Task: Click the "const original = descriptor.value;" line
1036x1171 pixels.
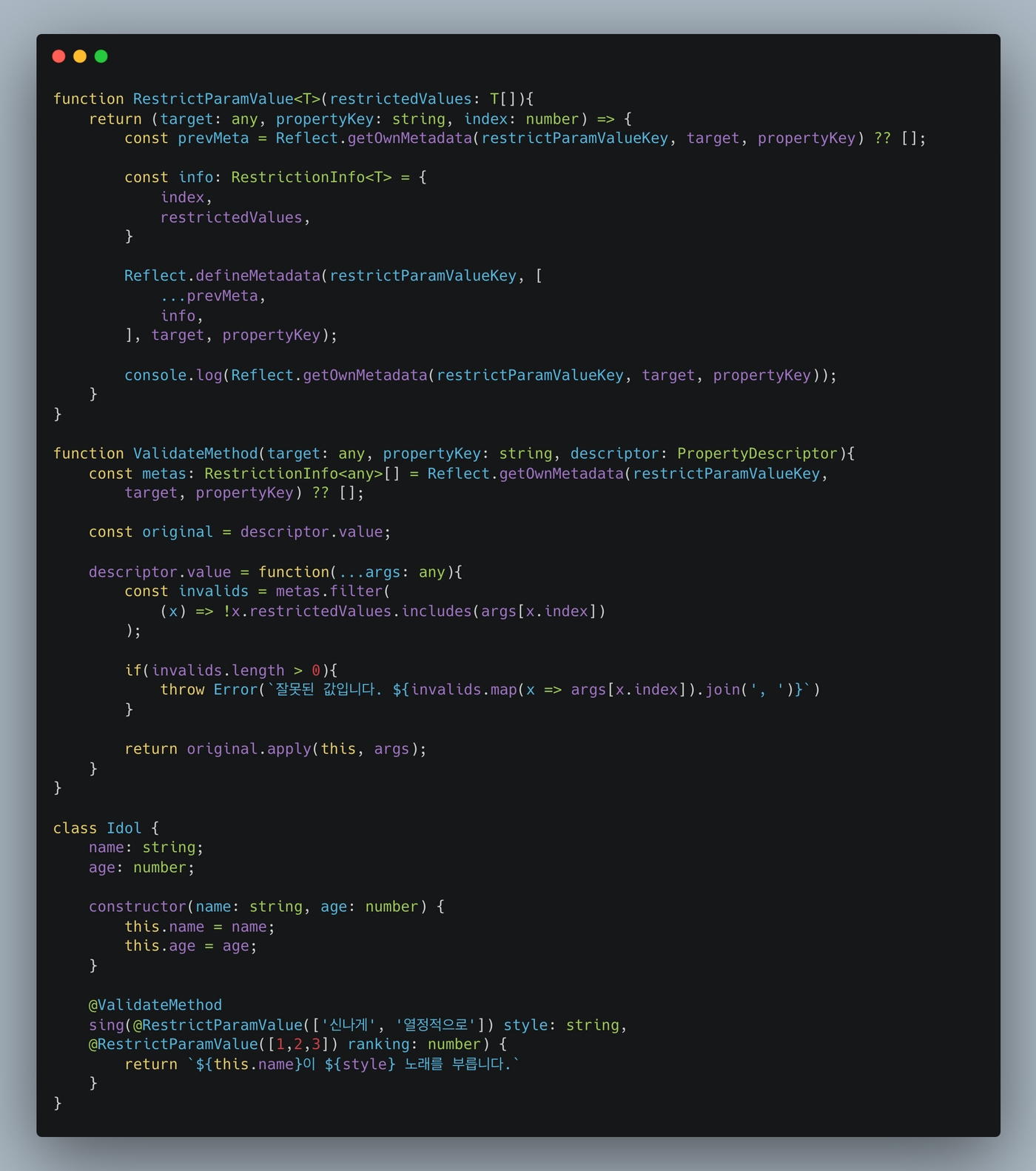Action: tap(240, 532)
